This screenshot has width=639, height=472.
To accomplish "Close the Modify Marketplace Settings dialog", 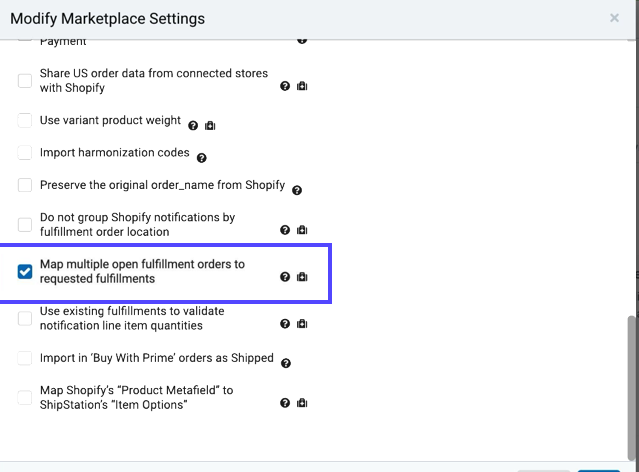I will pyautogui.click(x=614, y=18).
